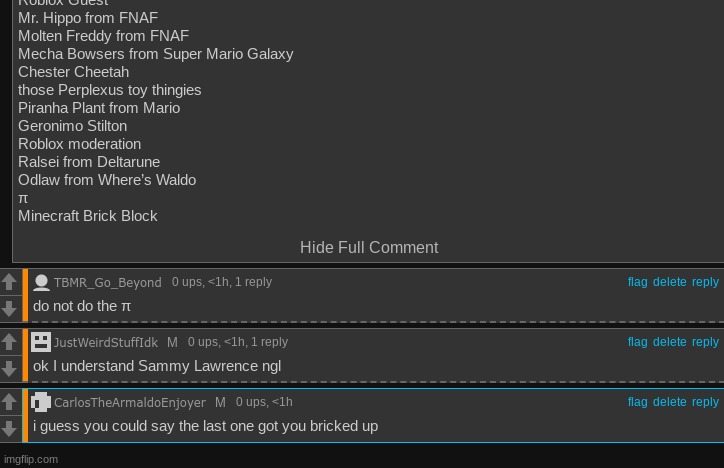Collapse with Hide Full Comment

[369, 247]
